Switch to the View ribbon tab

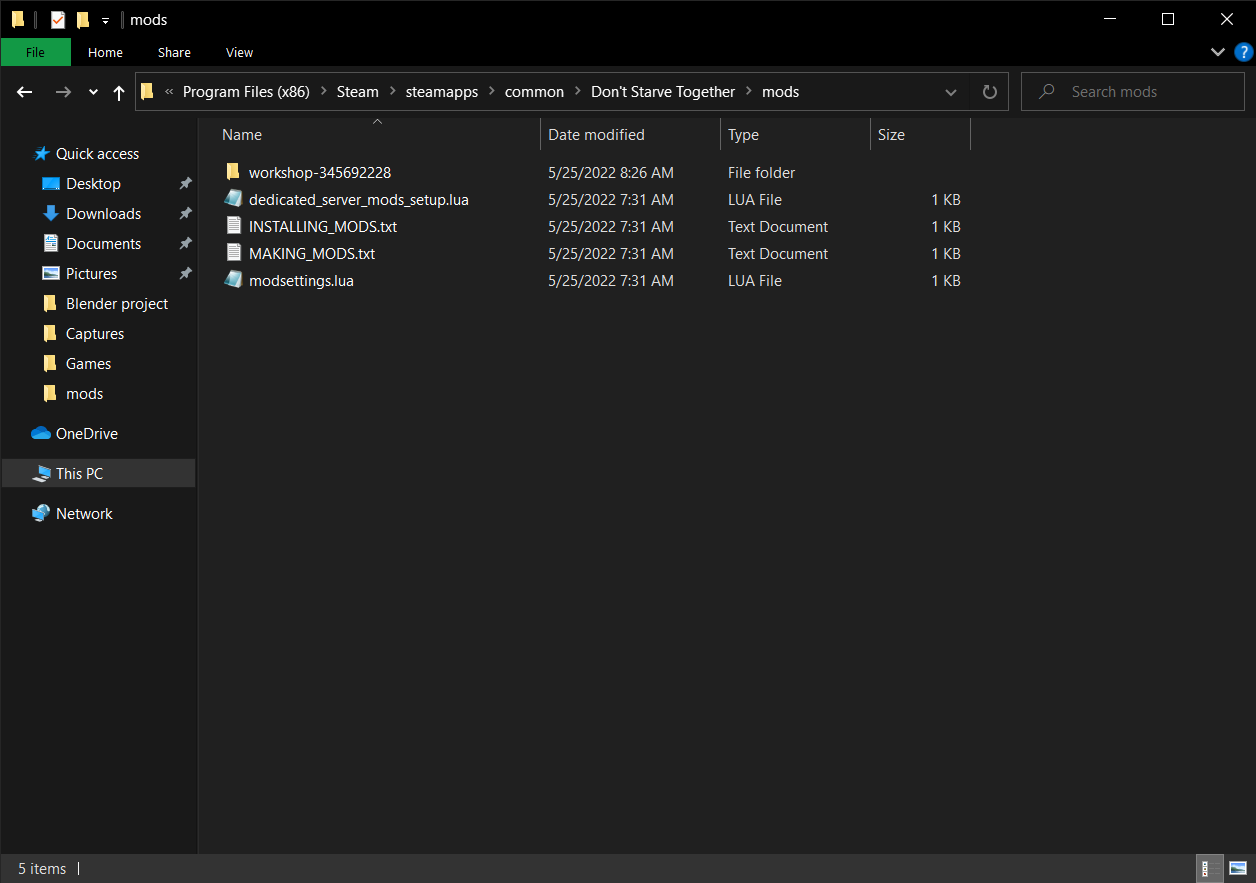click(239, 52)
